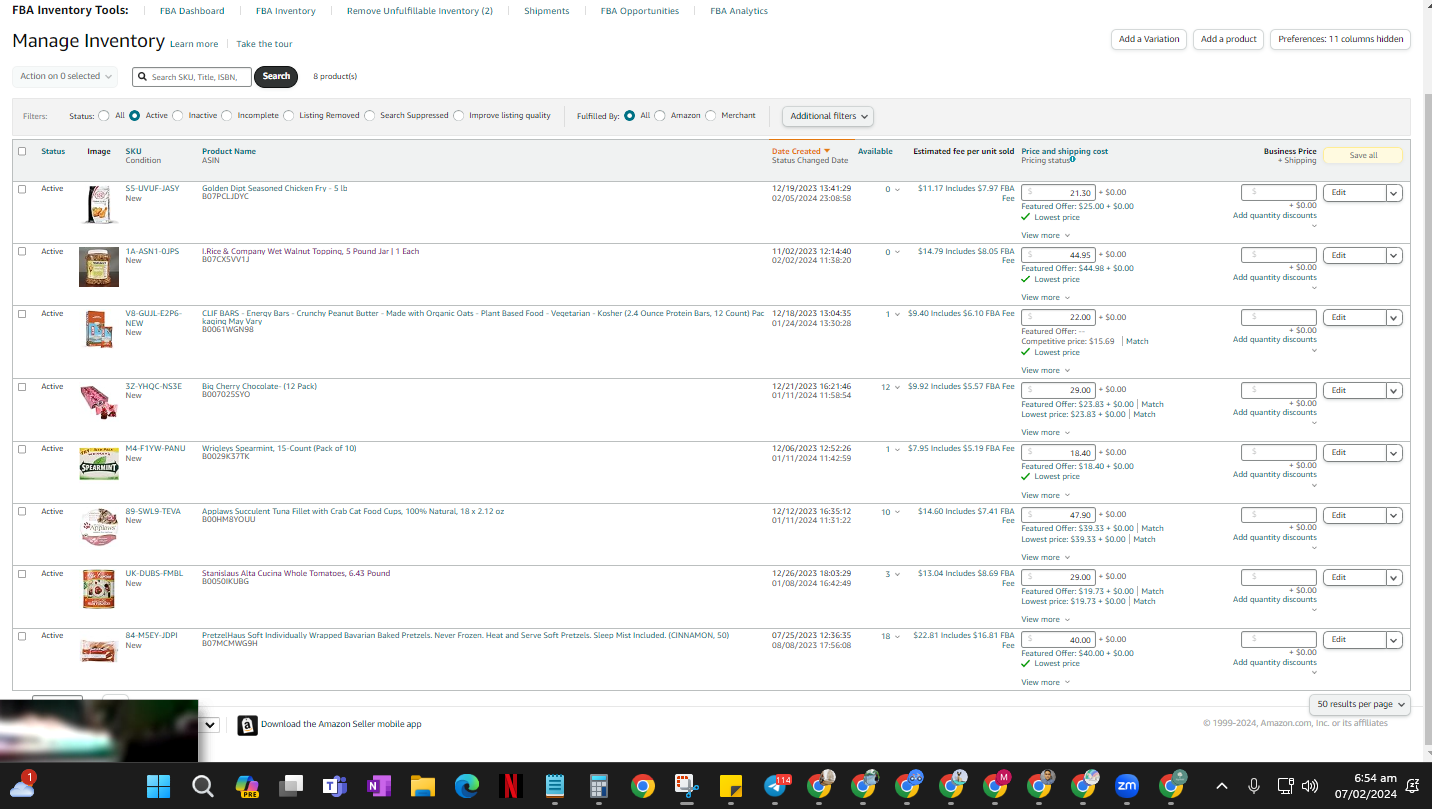Open Snipping Tool in taskbar
Image resolution: width=1432 pixels, height=809 pixels.
pos(687,786)
